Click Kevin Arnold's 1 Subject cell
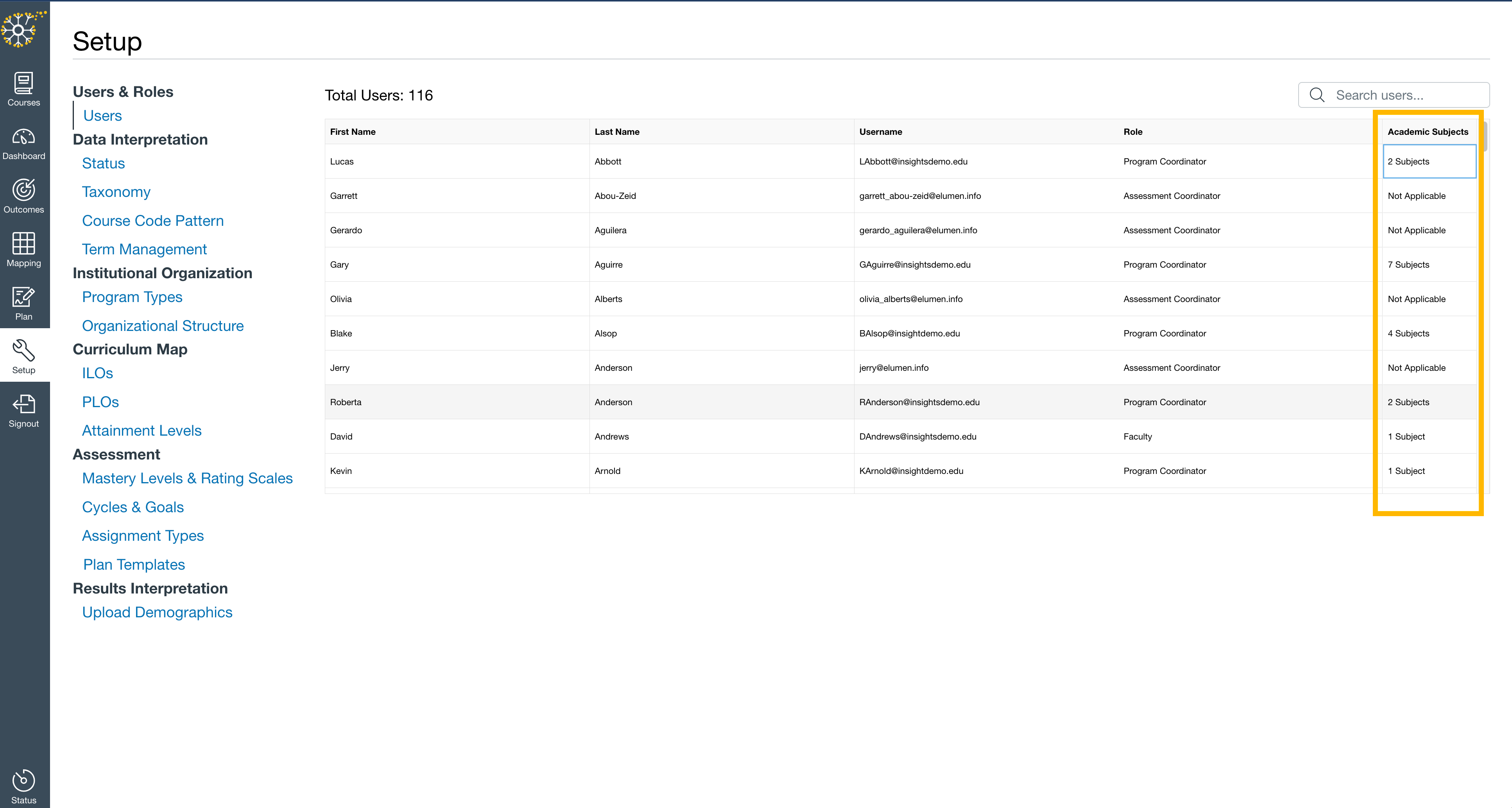This screenshot has height=808, width=1512. pos(1430,470)
